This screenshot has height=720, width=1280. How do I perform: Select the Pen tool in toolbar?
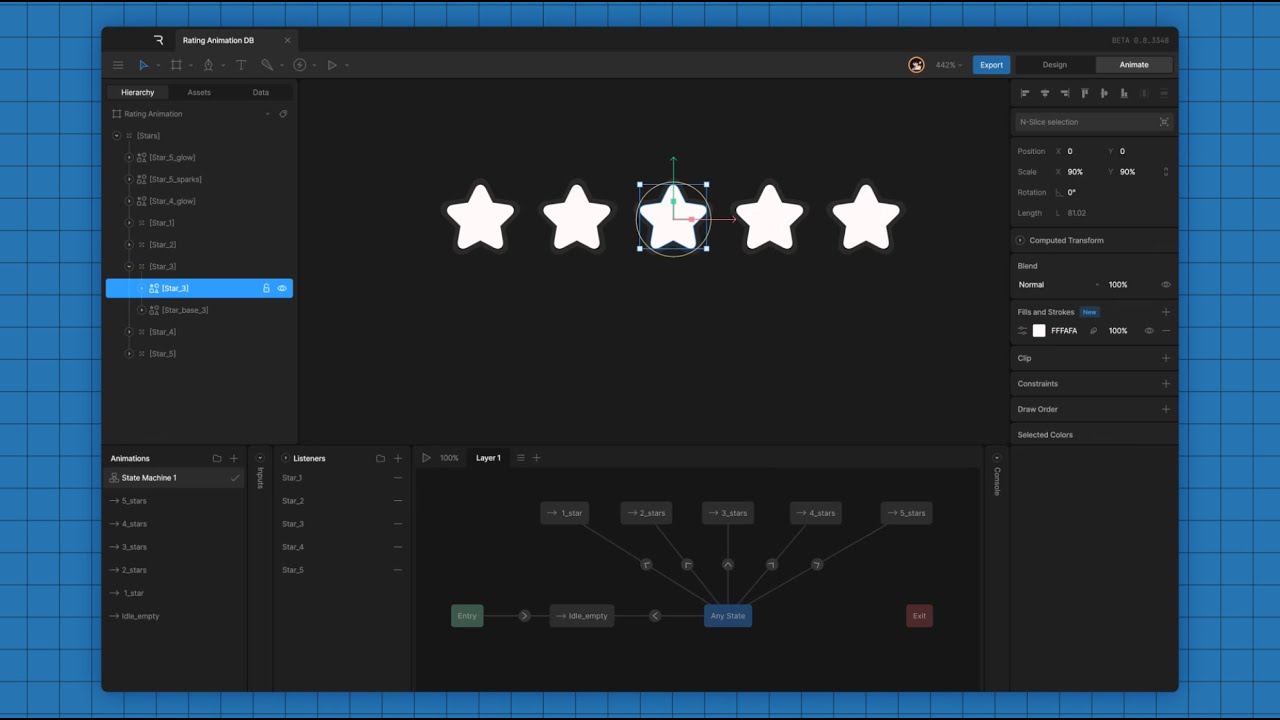208,65
